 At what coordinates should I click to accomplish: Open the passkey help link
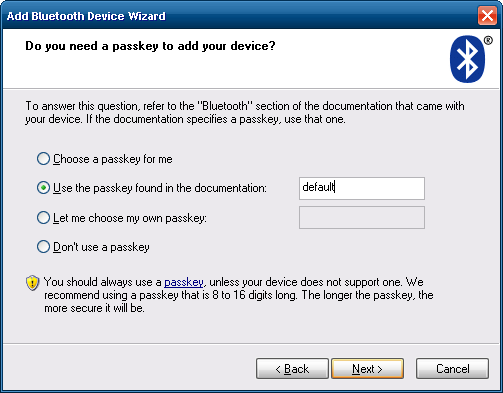[184, 282]
